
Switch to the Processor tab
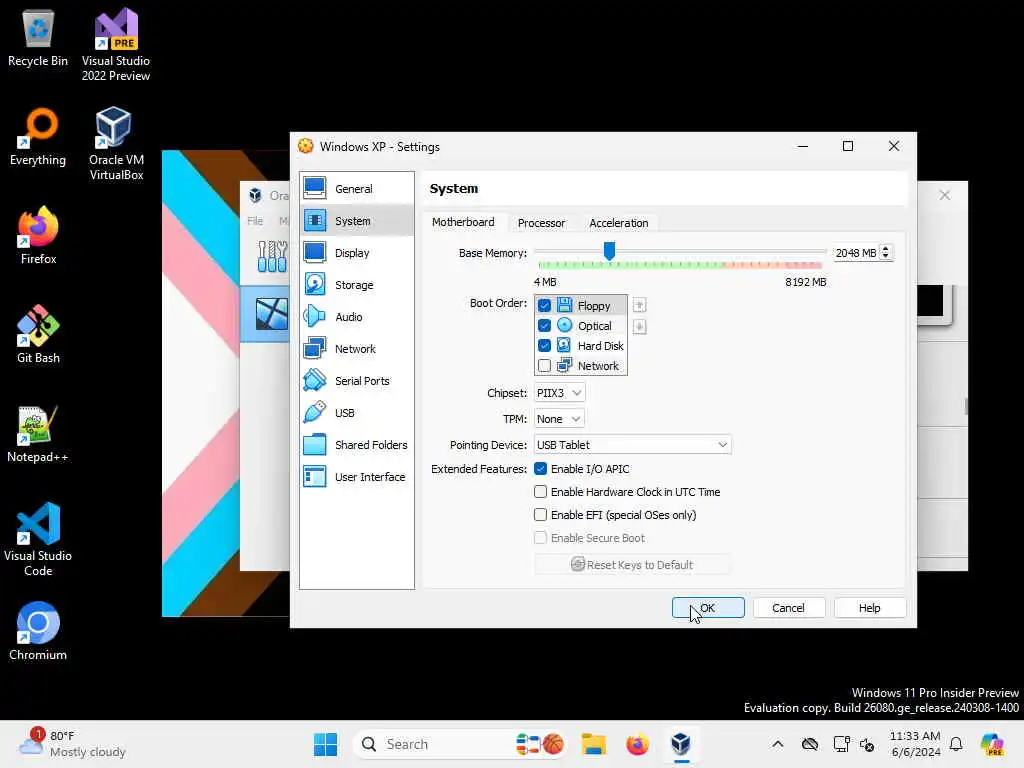(x=541, y=223)
